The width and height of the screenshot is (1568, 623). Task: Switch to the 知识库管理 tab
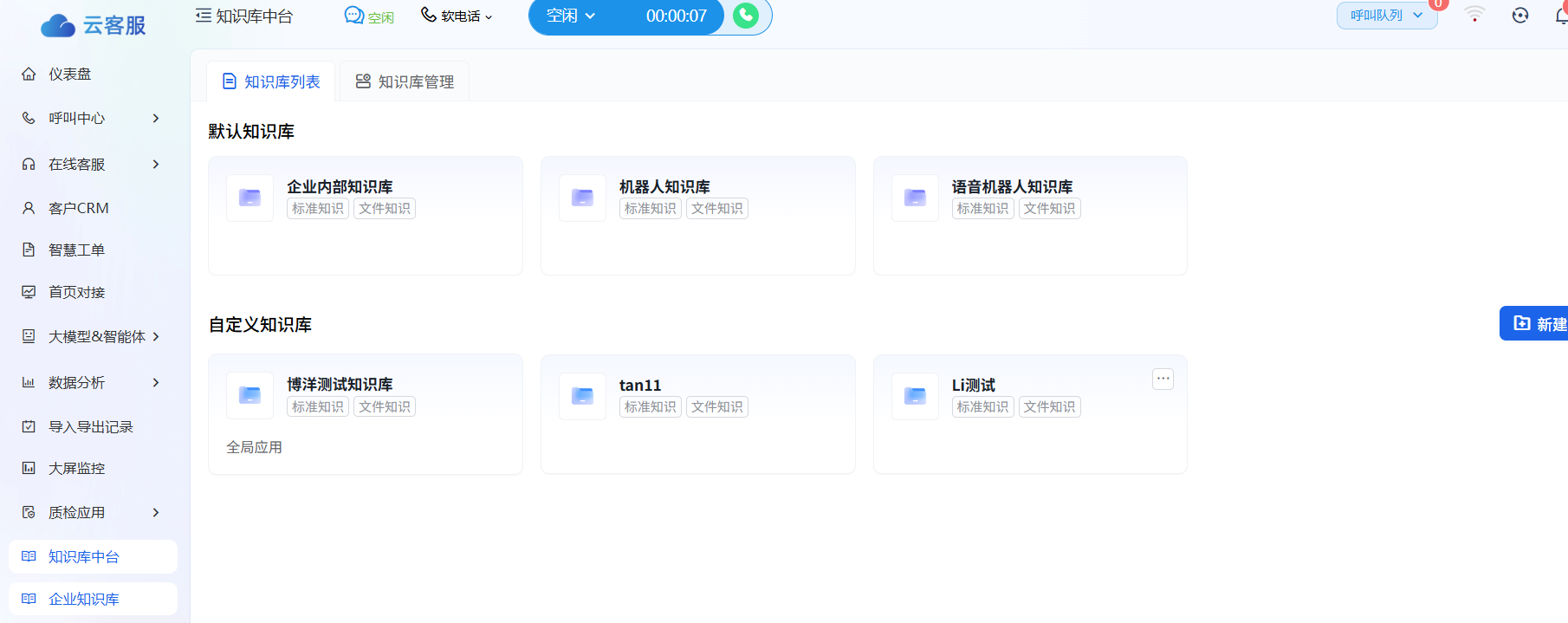(405, 81)
